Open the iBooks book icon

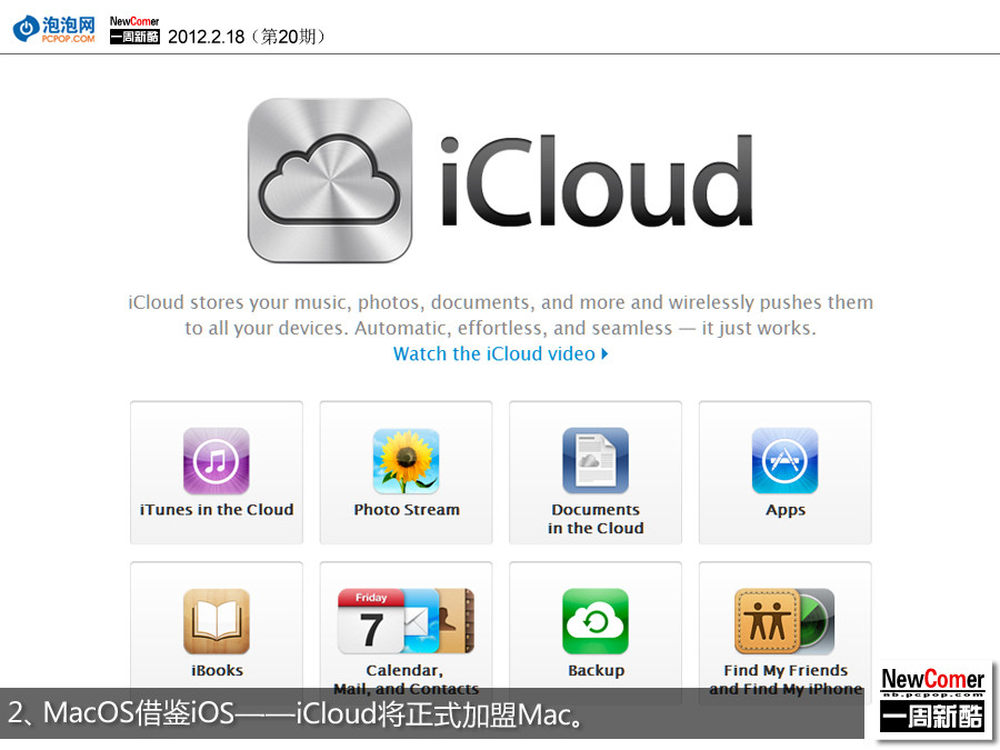coord(216,621)
